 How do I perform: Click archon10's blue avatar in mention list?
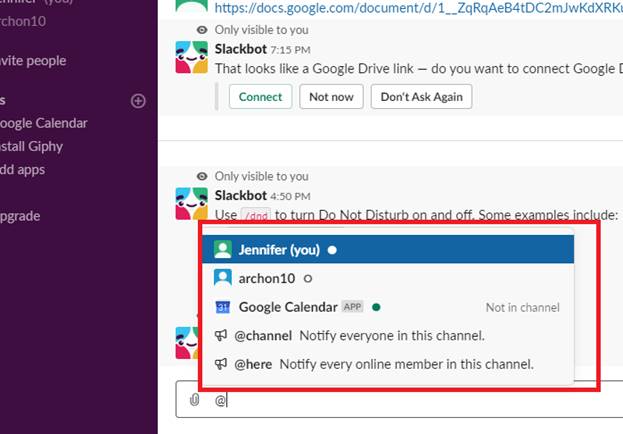(x=222, y=278)
